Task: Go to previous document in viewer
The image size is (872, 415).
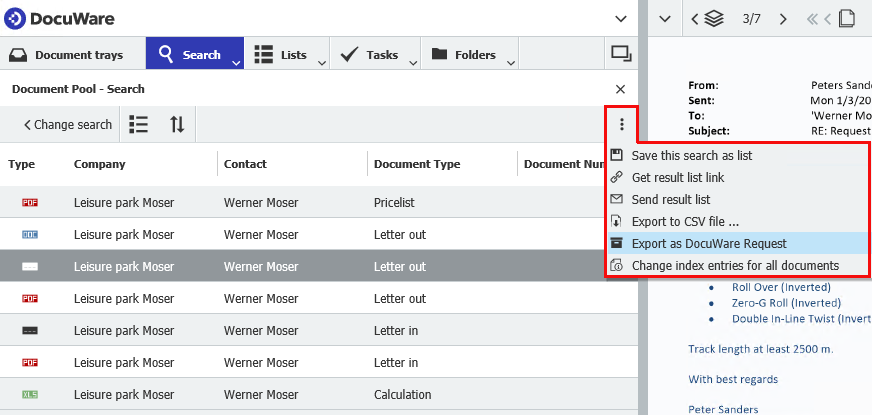Action: pos(693,18)
